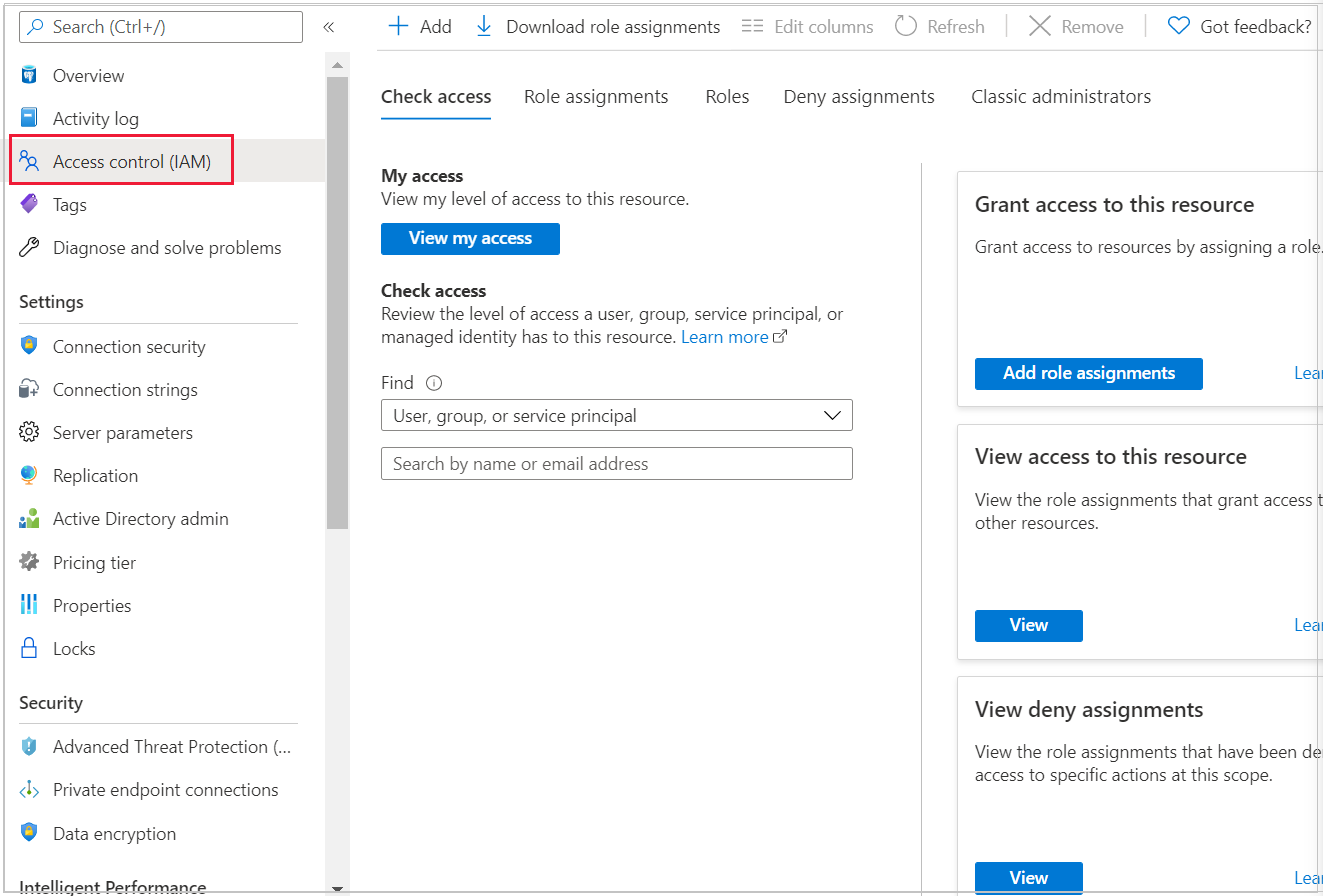Click the Overview sidebar icon
This screenshot has width=1323, height=896.
(x=29, y=76)
